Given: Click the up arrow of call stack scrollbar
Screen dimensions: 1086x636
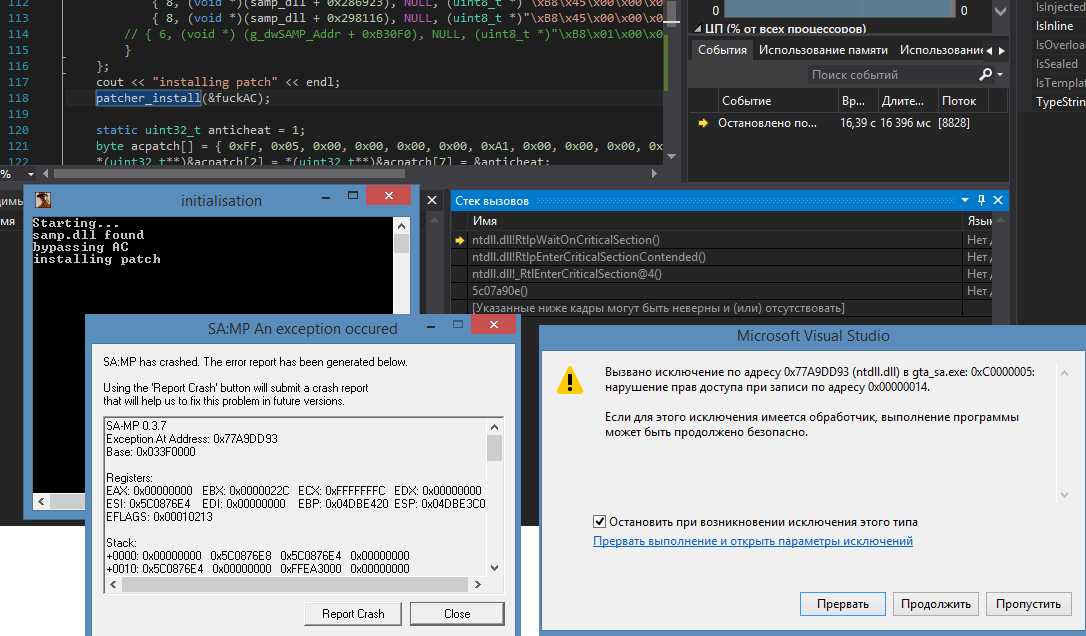Looking at the screenshot, I should point(1000,220).
